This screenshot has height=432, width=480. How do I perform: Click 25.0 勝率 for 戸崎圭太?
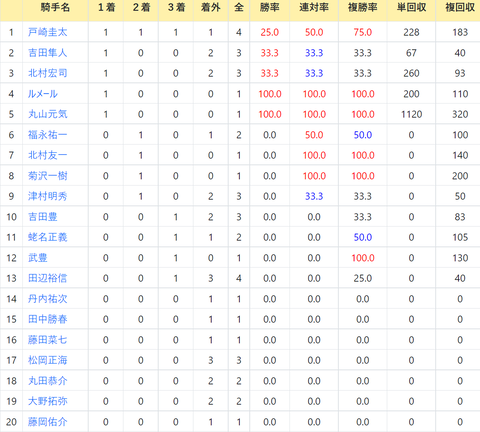click(270, 32)
